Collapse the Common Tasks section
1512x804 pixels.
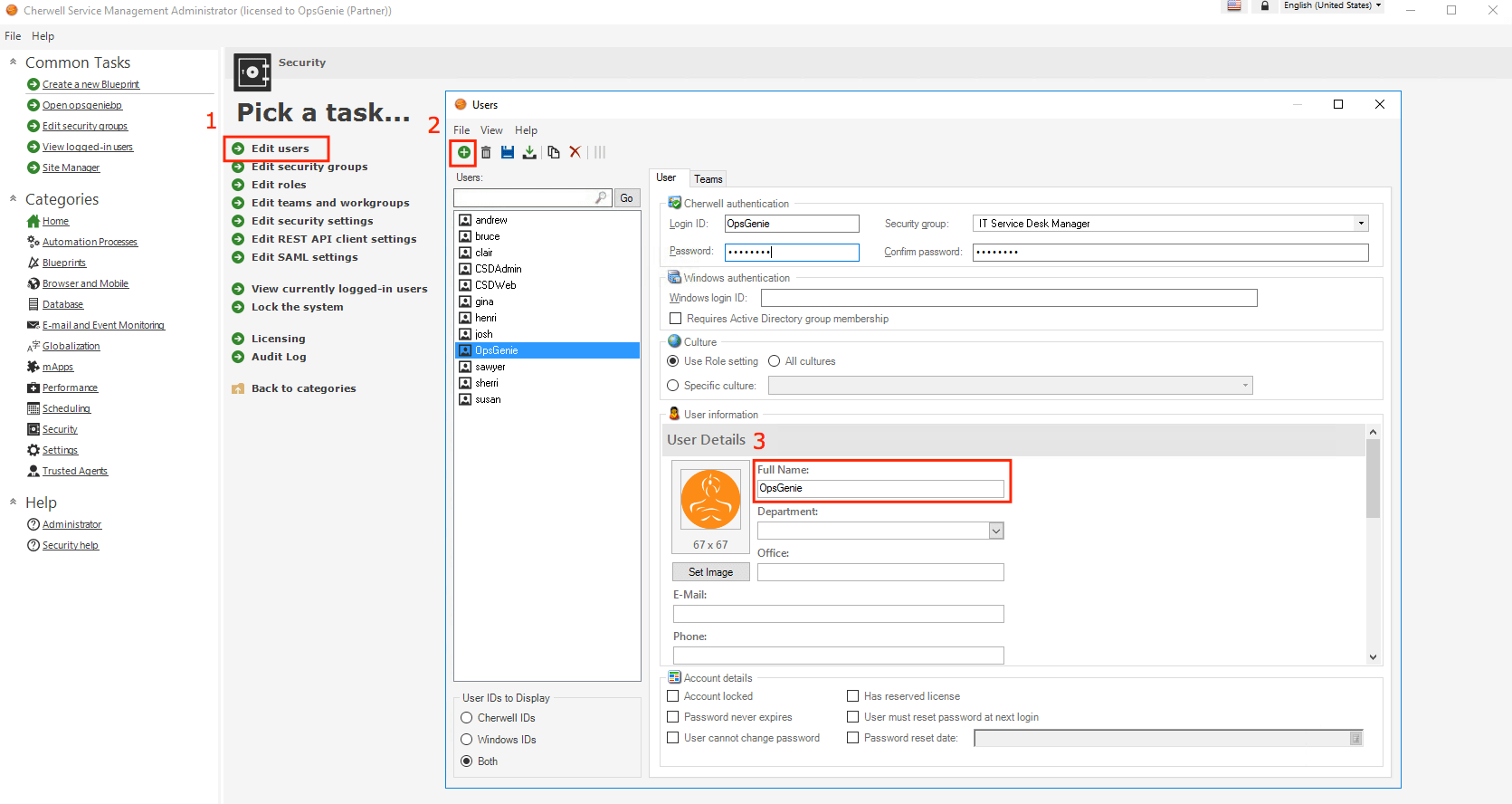(13, 62)
